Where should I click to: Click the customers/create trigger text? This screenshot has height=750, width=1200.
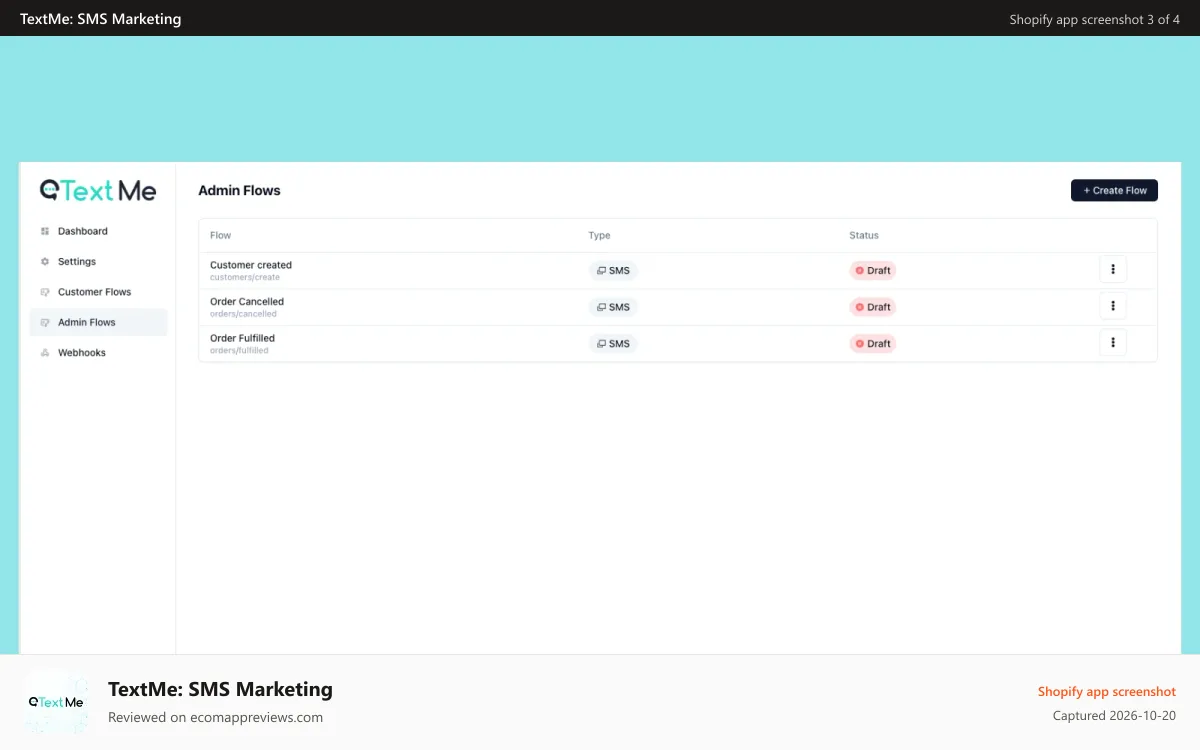(245, 277)
